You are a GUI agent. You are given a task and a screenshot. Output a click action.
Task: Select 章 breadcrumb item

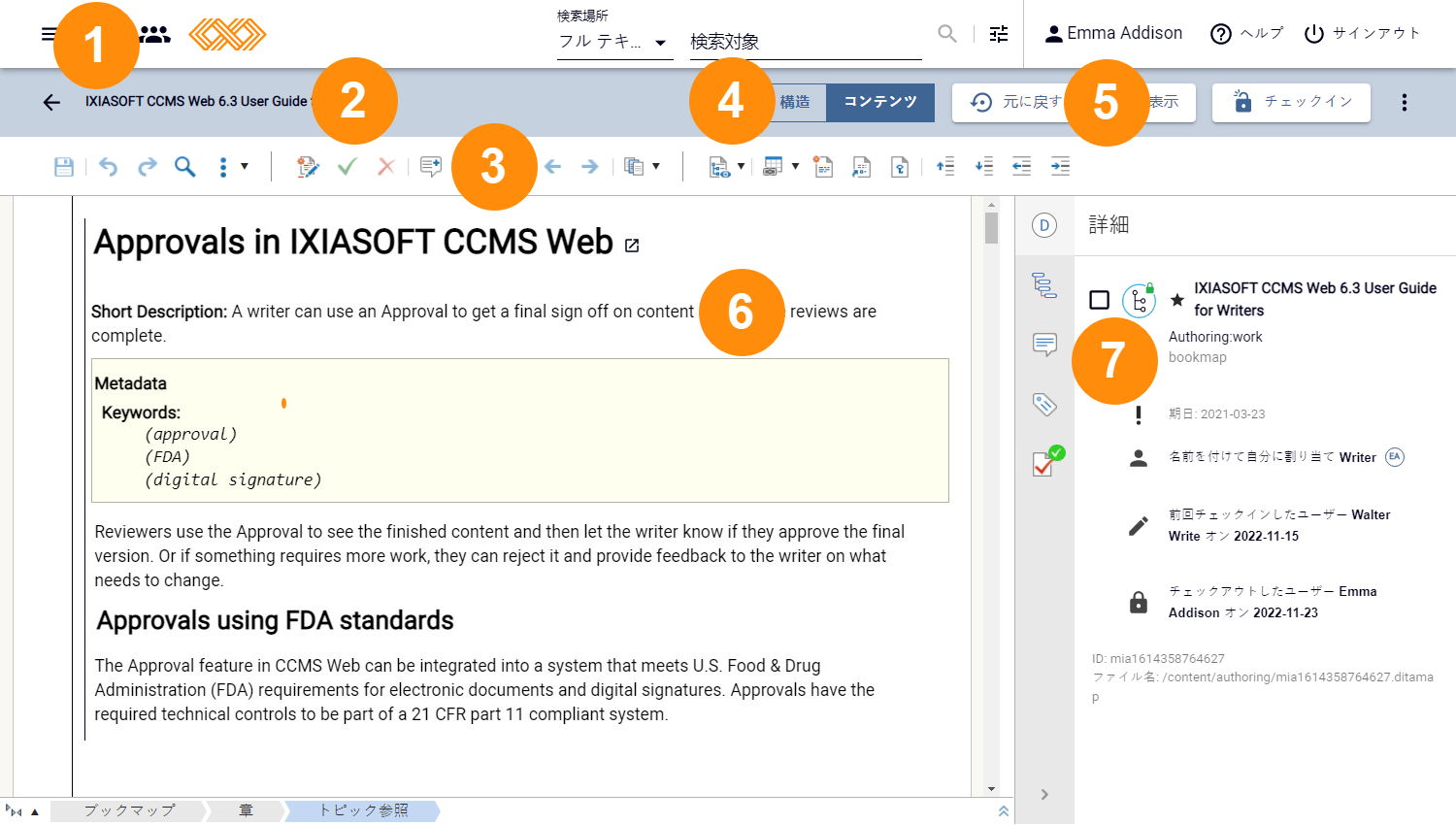(246, 810)
